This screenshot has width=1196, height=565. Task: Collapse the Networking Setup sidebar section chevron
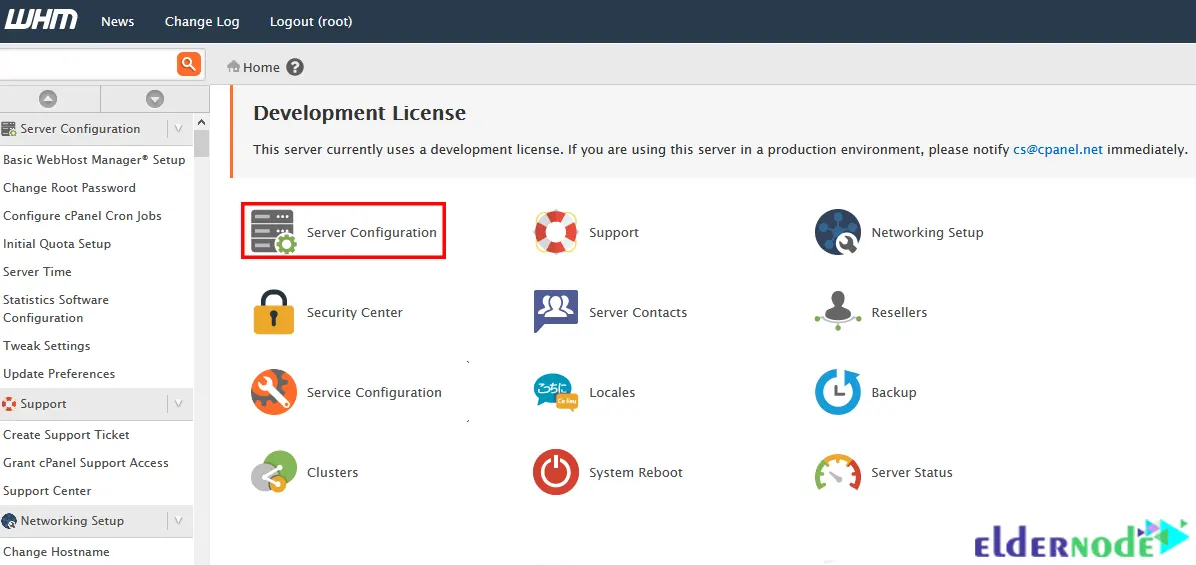point(178,522)
